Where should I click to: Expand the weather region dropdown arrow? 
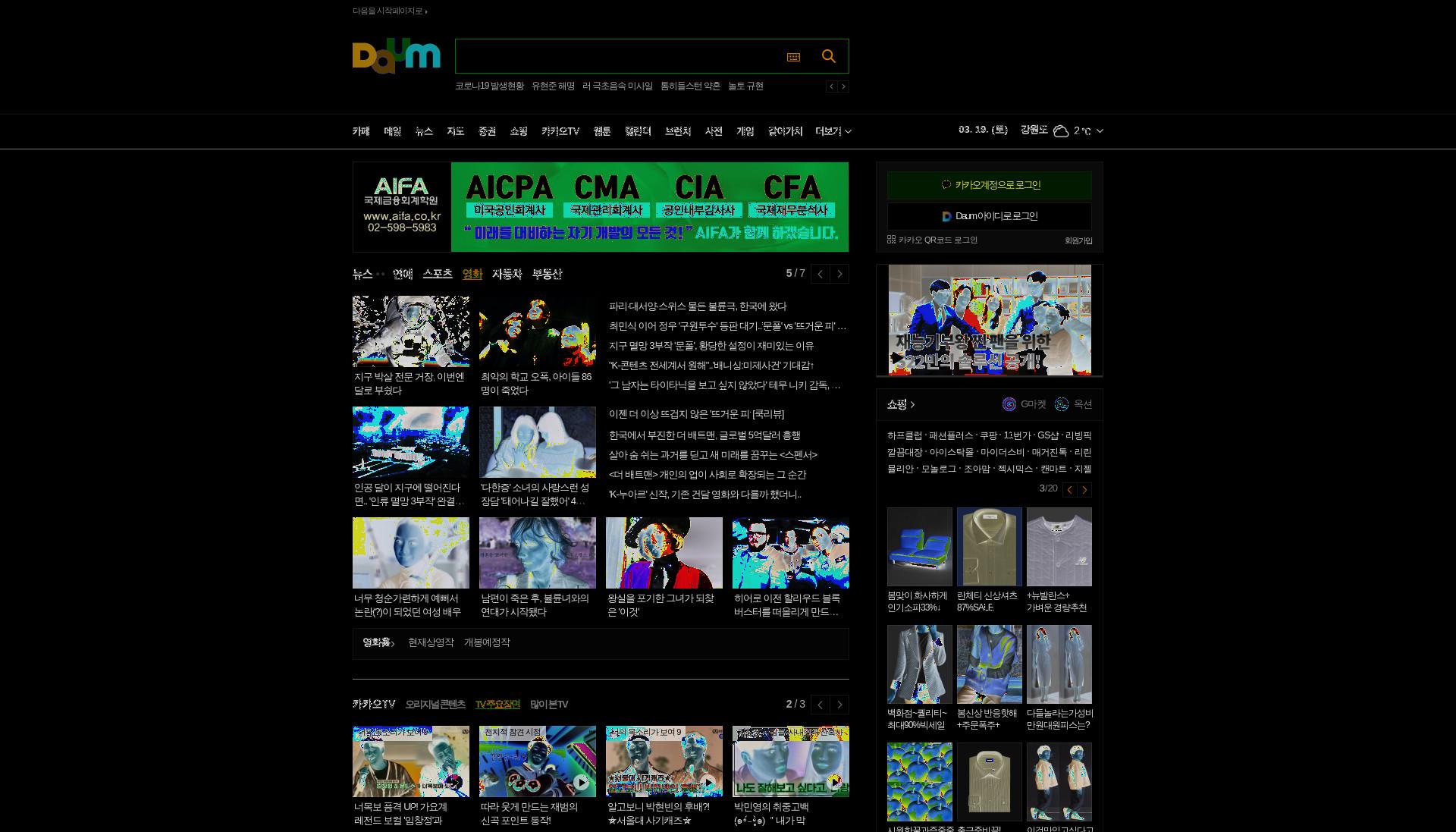coord(1100,131)
